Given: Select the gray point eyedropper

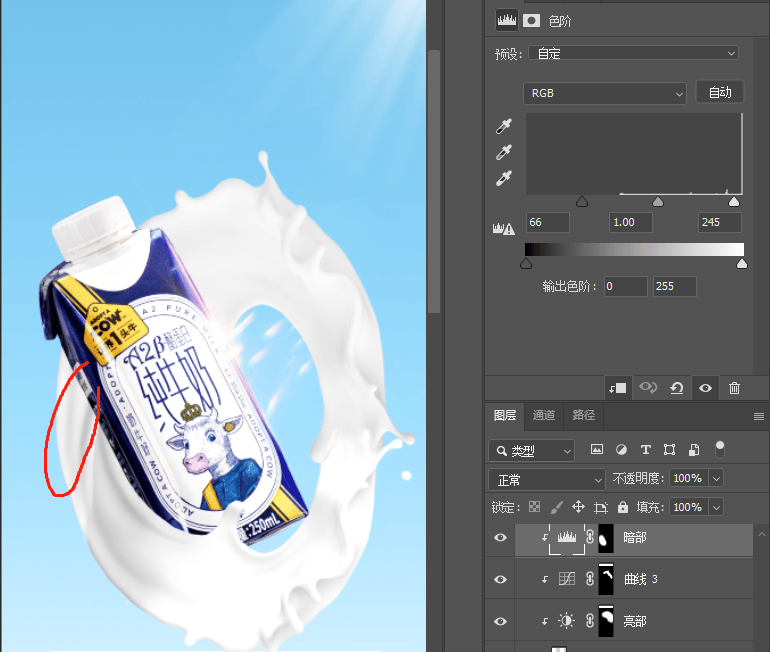Looking at the screenshot, I should 504,152.
